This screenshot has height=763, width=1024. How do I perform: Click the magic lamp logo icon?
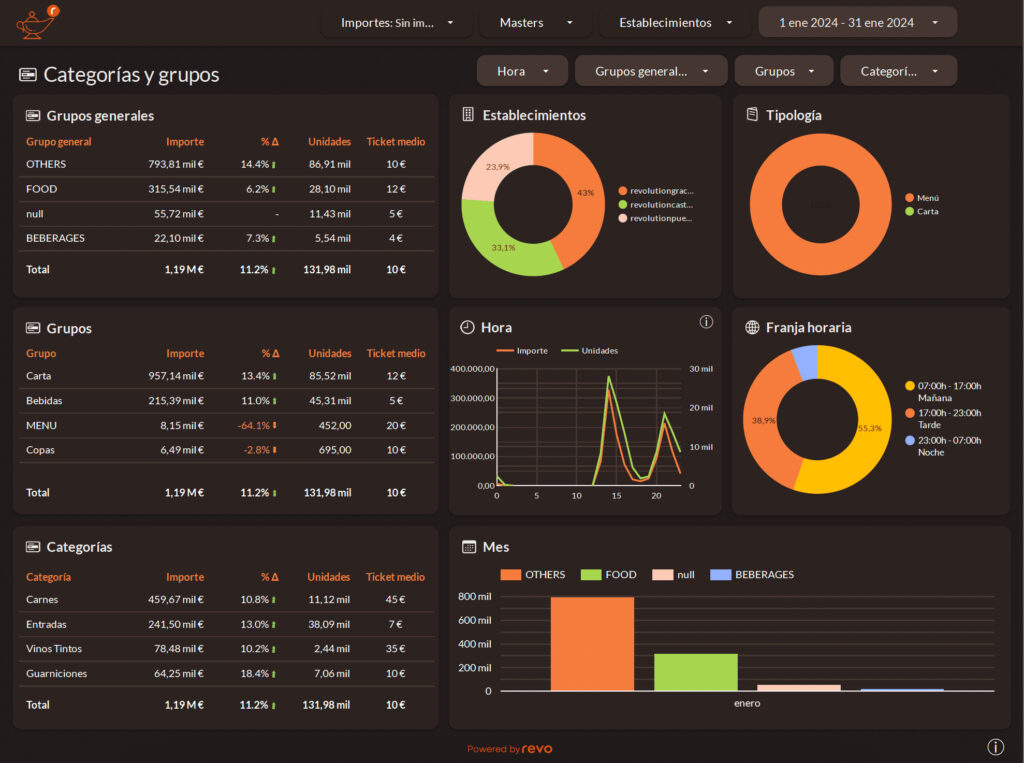[37, 22]
